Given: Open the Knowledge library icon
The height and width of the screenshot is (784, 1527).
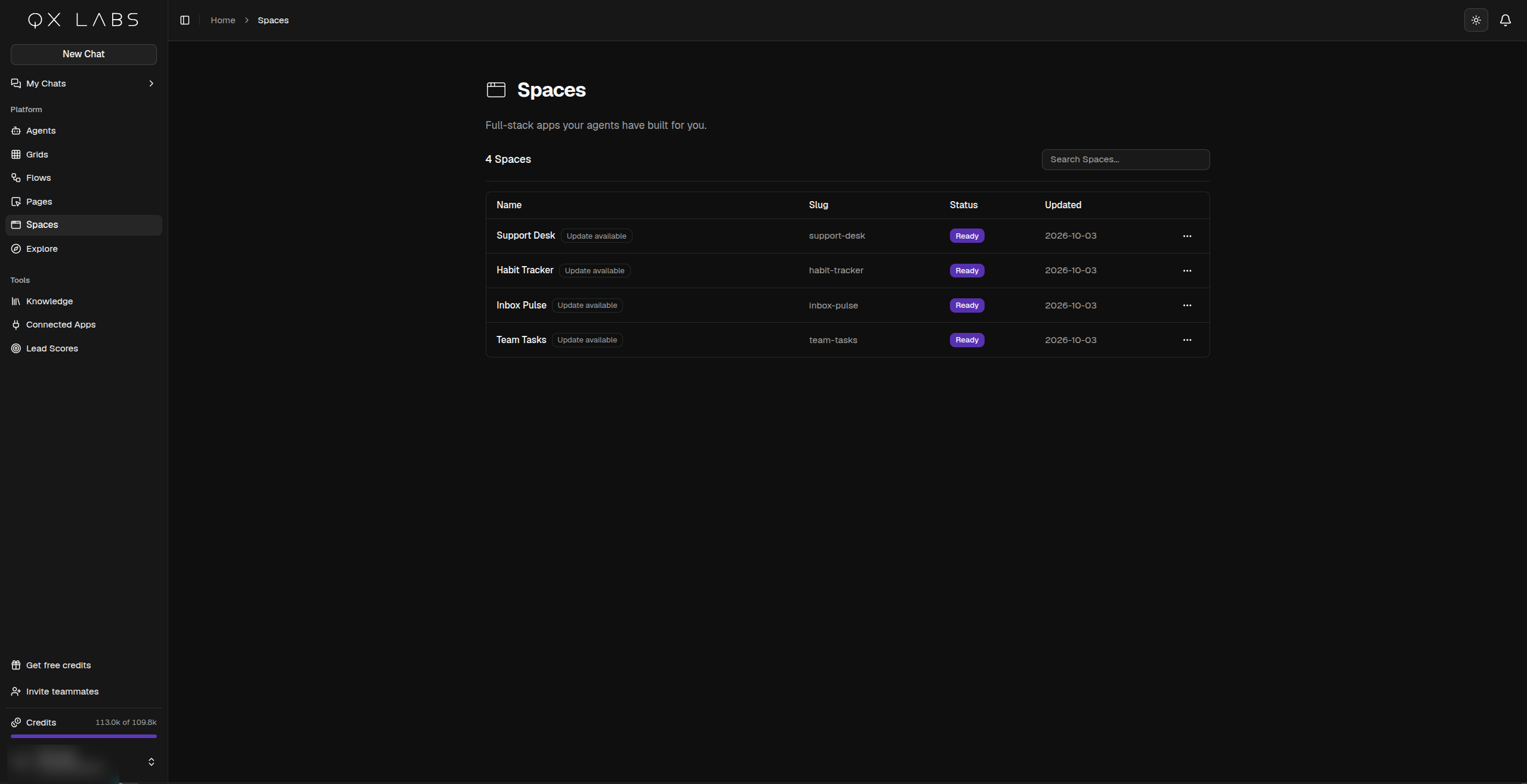Looking at the screenshot, I should tap(16, 301).
